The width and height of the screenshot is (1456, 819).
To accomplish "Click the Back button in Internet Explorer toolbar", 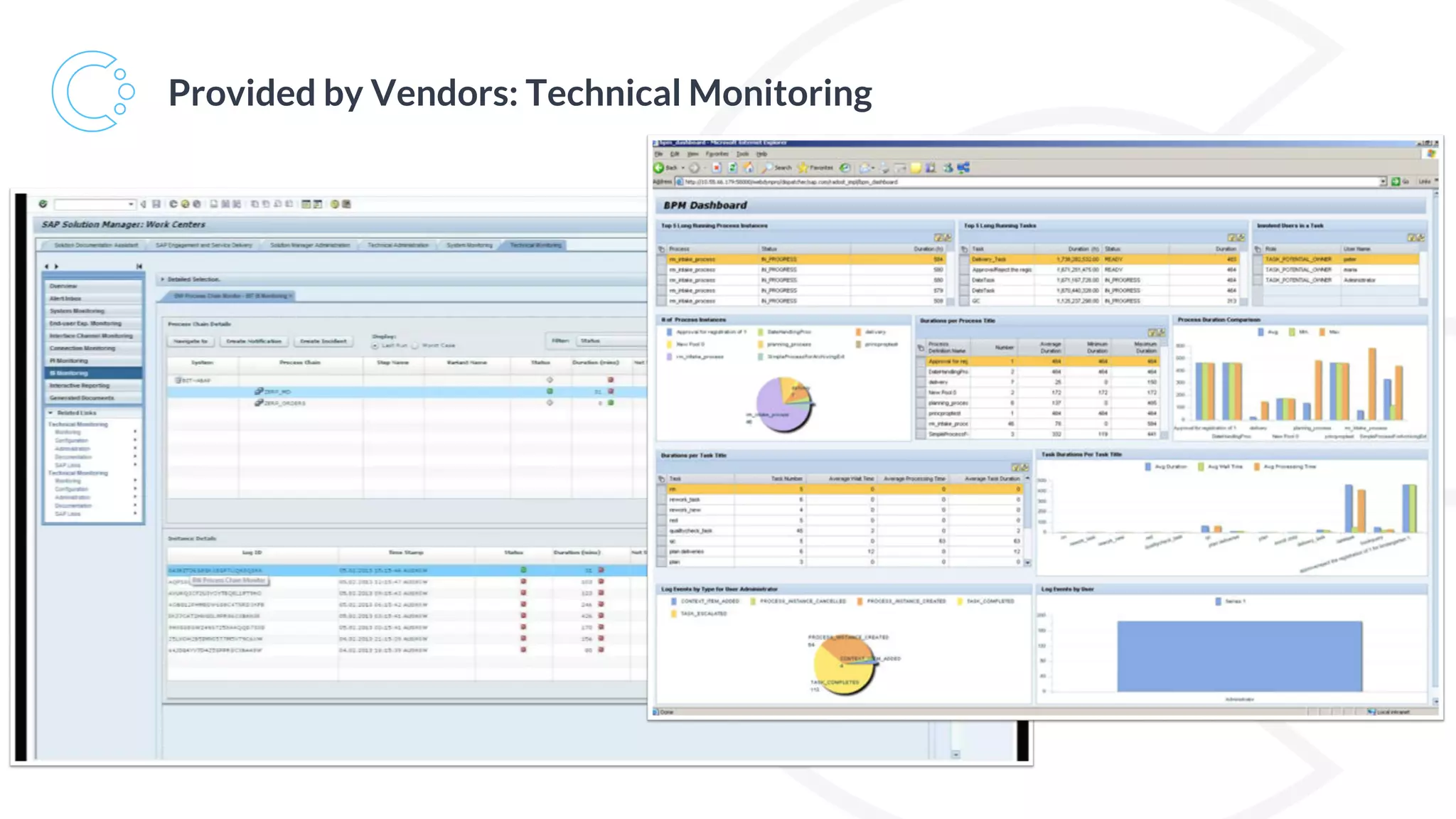I will 665,168.
